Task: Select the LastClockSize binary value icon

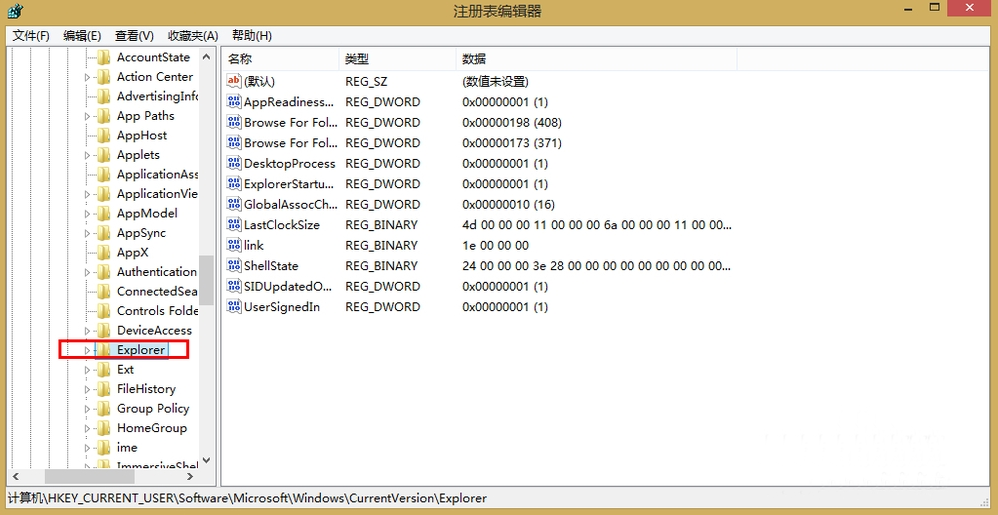Action: (234, 225)
